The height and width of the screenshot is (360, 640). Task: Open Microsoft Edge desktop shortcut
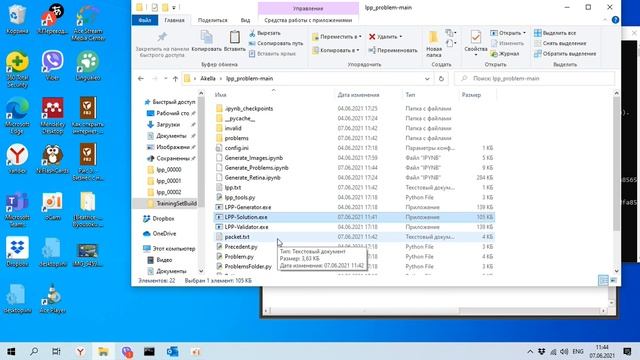point(17,116)
